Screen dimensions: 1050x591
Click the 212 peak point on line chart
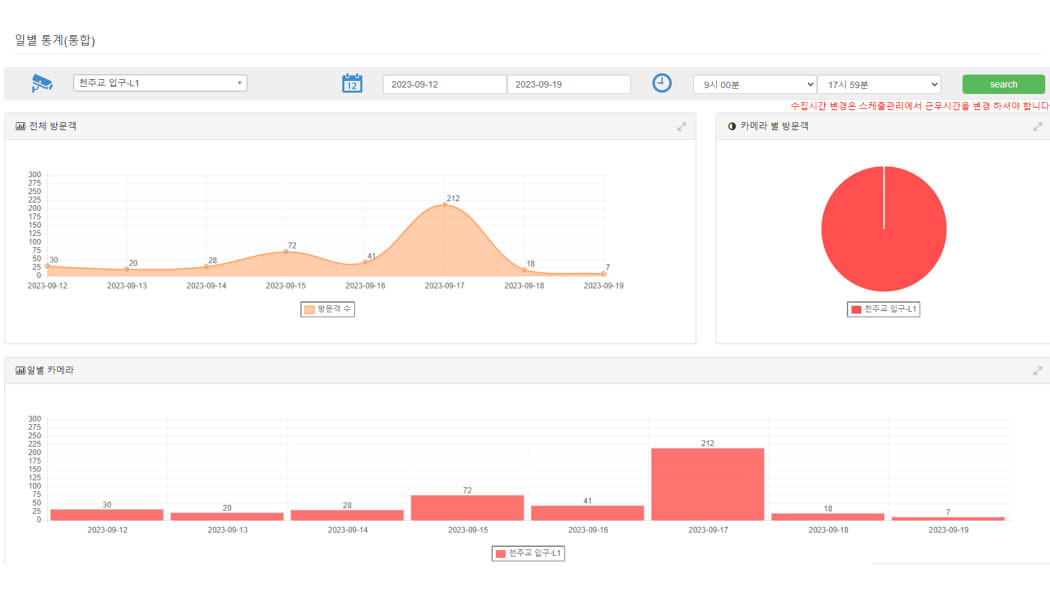coord(445,205)
